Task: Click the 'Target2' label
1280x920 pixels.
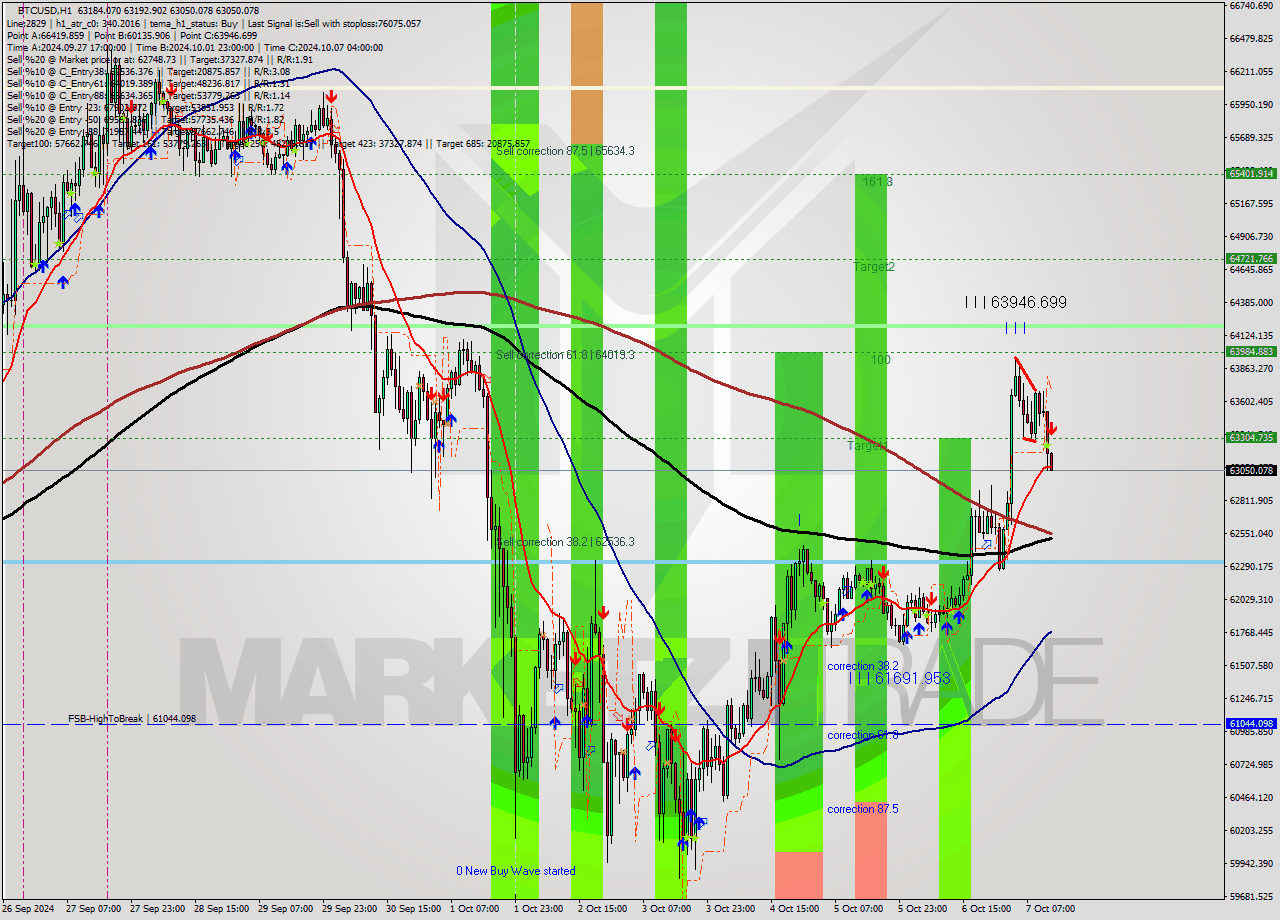Action: (x=874, y=267)
